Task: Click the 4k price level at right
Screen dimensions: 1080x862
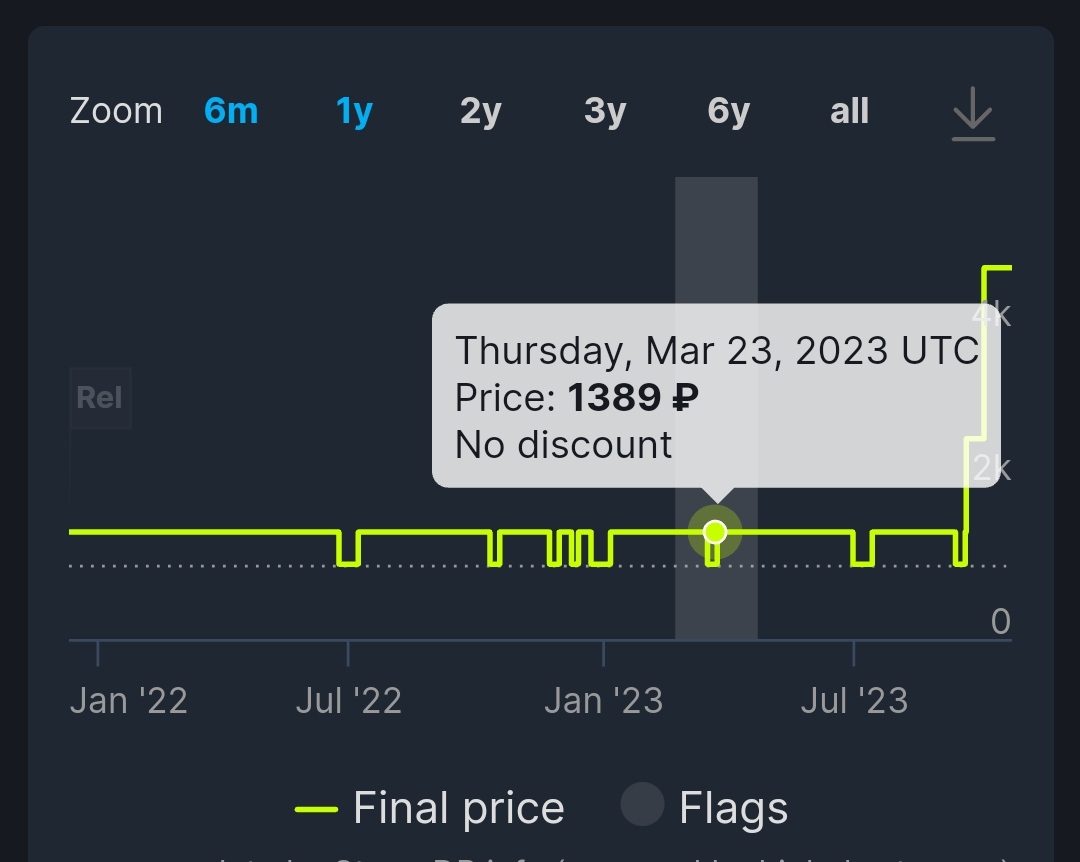Action: [x=992, y=315]
